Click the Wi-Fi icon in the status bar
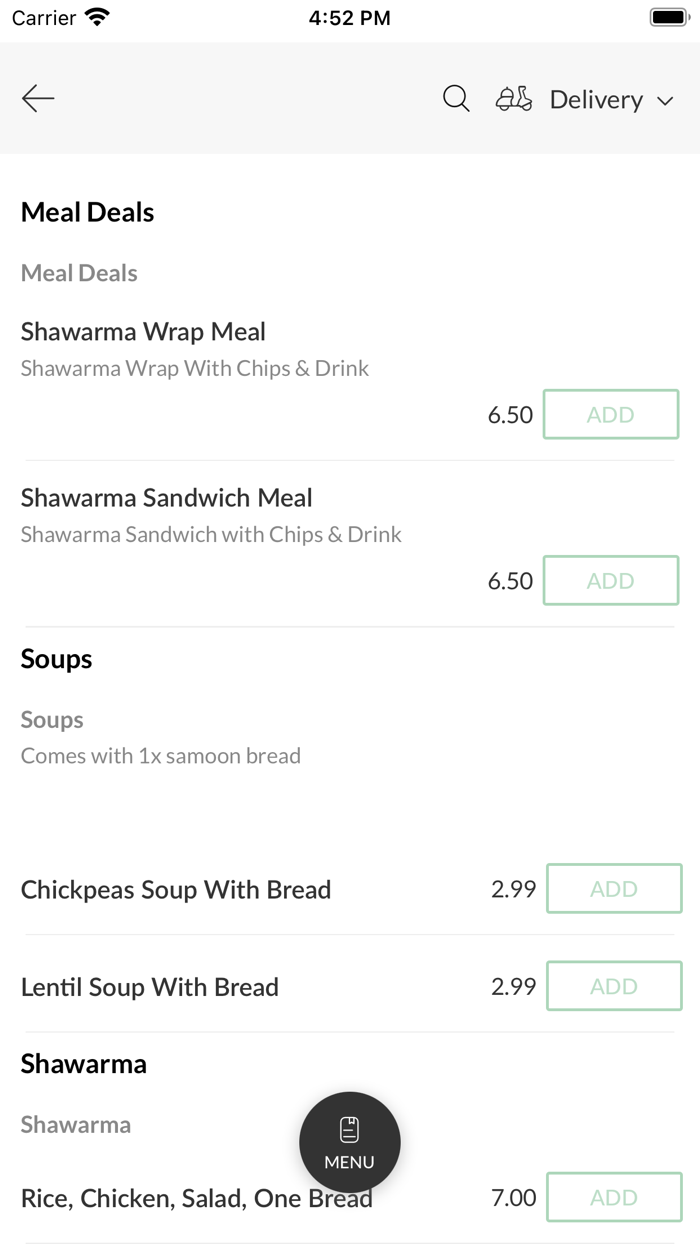Viewport: 700px width, 1244px height. [95, 16]
